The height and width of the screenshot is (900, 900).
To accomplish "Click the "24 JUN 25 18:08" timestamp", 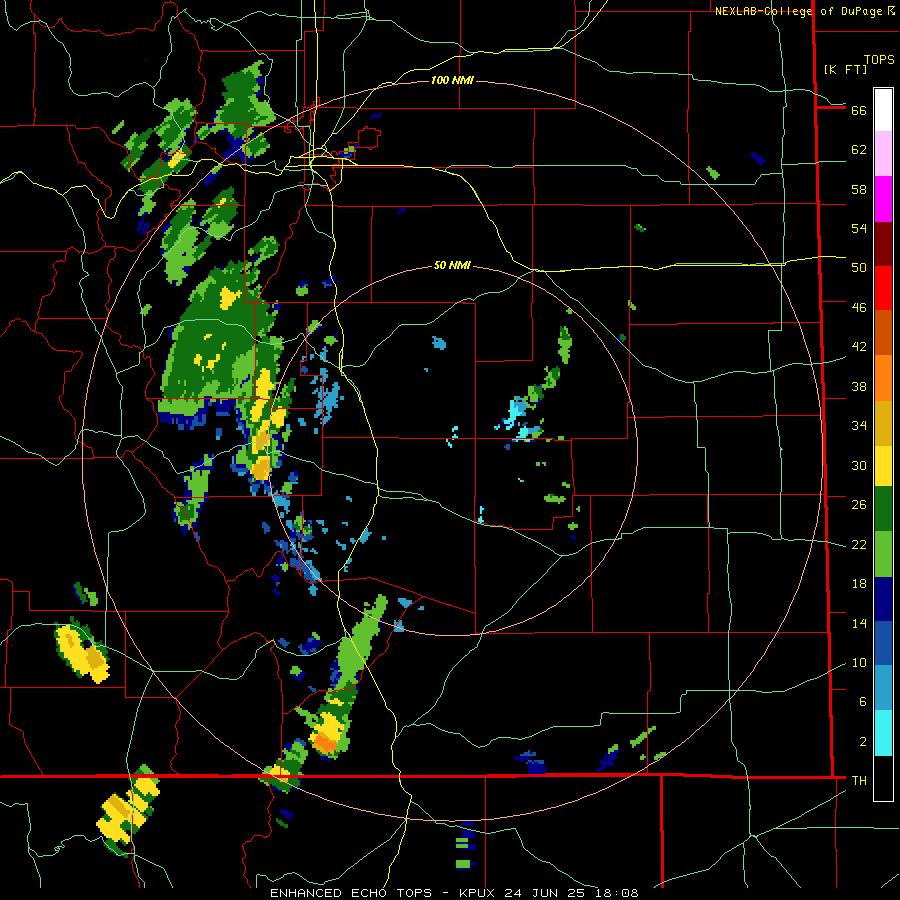I will pyautogui.click(x=571, y=893).
